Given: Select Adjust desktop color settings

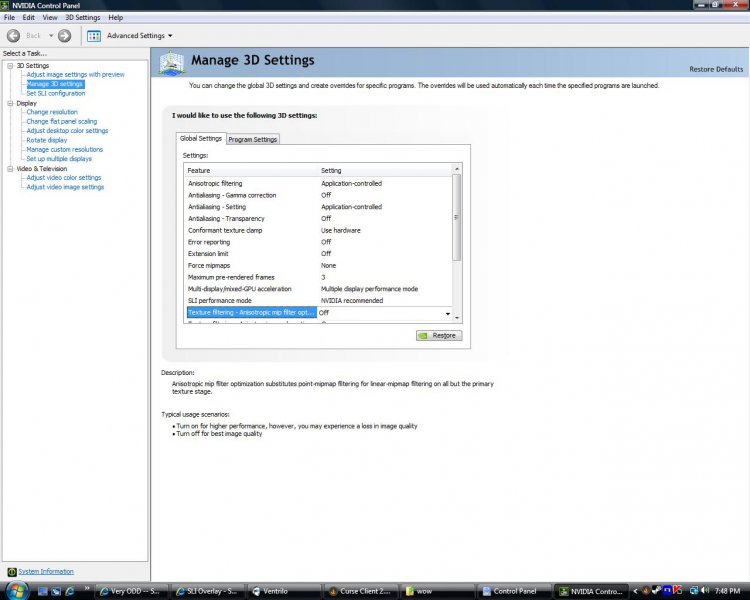Looking at the screenshot, I should [x=67, y=131].
